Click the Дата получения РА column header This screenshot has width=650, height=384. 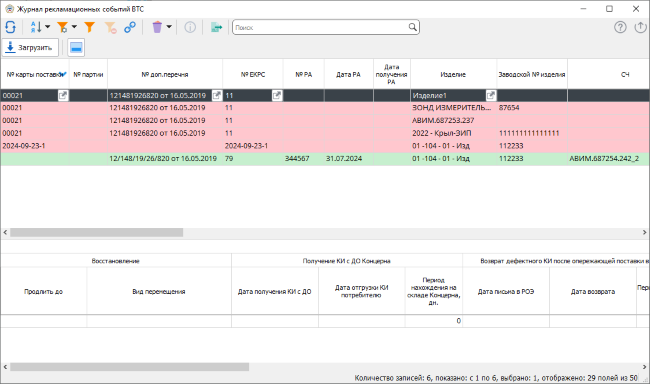392,75
